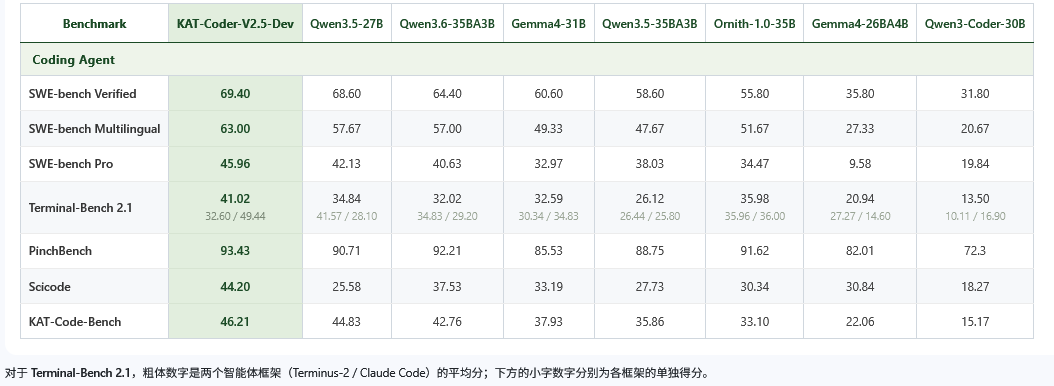Select the 13.50 average score cell
This screenshot has height=386, width=1054.
tap(975, 198)
